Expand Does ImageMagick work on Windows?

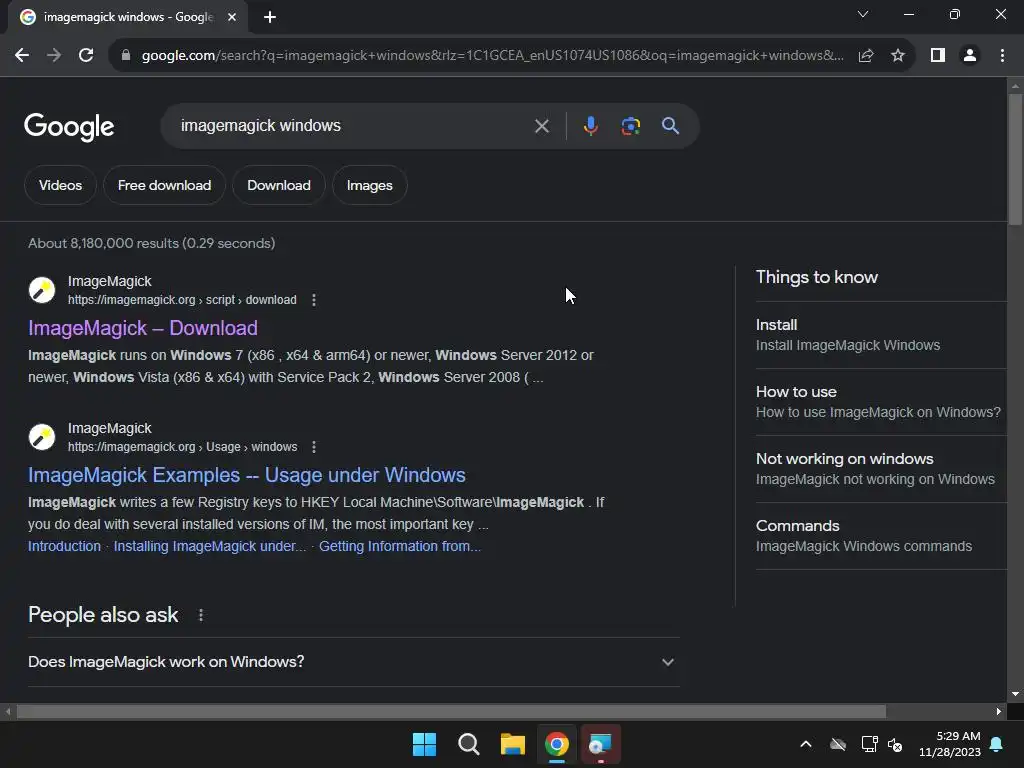353,662
